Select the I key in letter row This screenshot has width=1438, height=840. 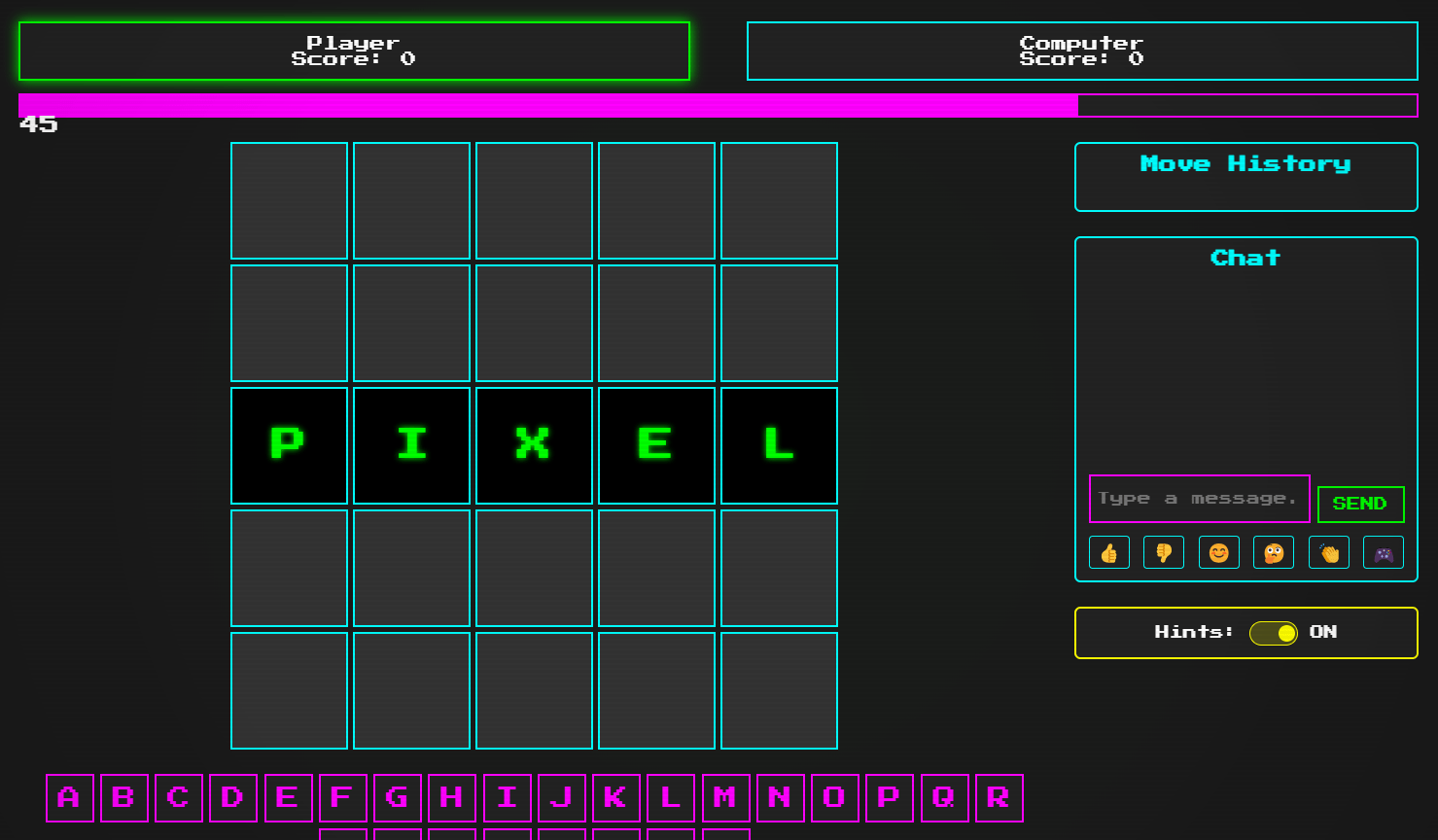pyautogui.click(x=508, y=798)
